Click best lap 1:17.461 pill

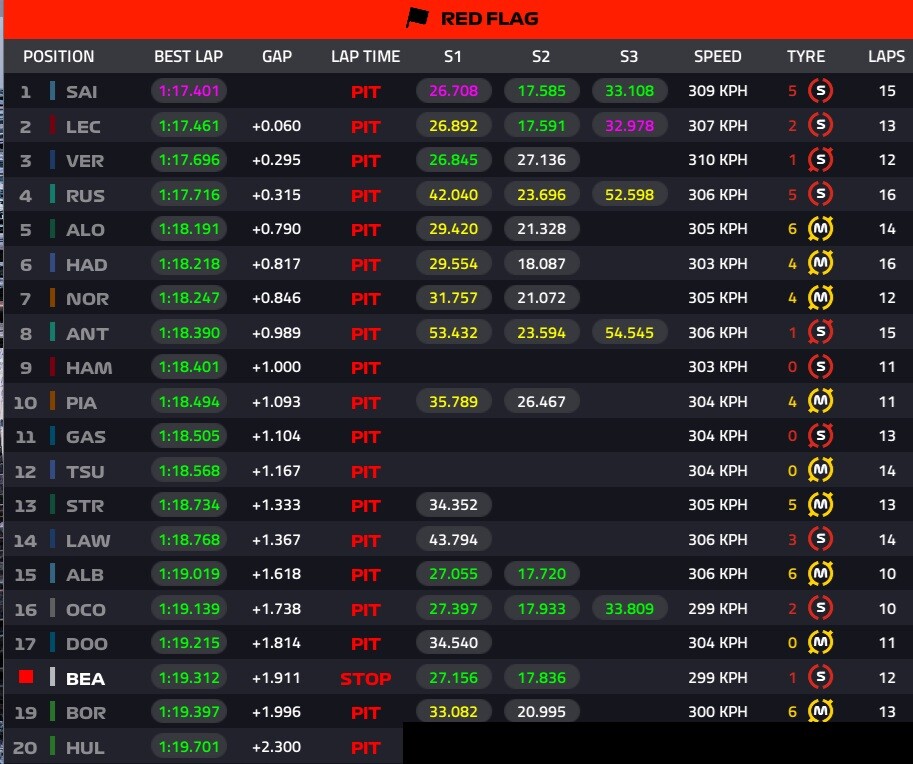click(189, 125)
